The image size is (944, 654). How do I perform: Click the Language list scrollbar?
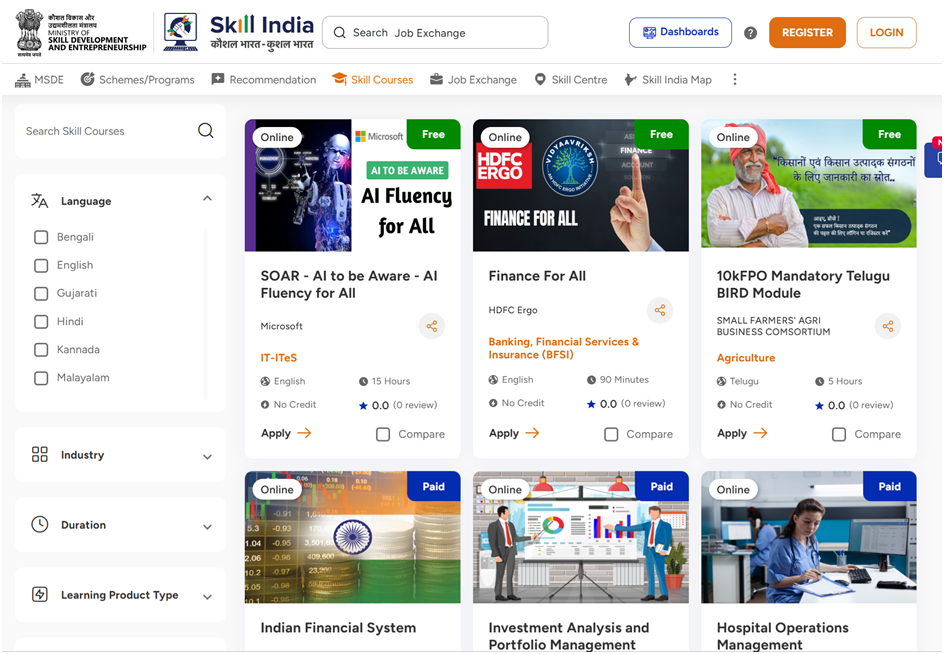205,313
